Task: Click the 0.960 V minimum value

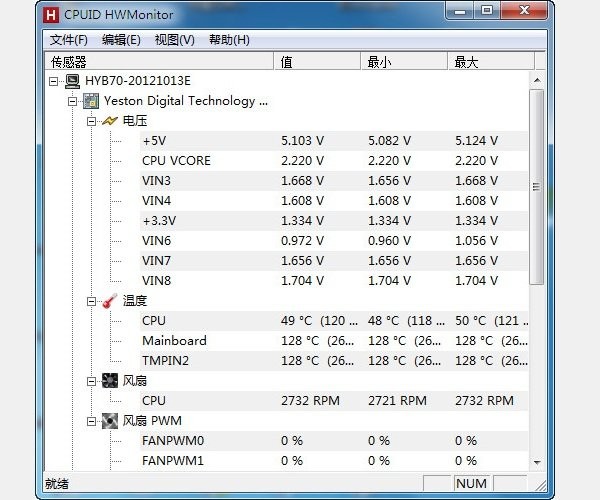Action: (x=389, y=241)
